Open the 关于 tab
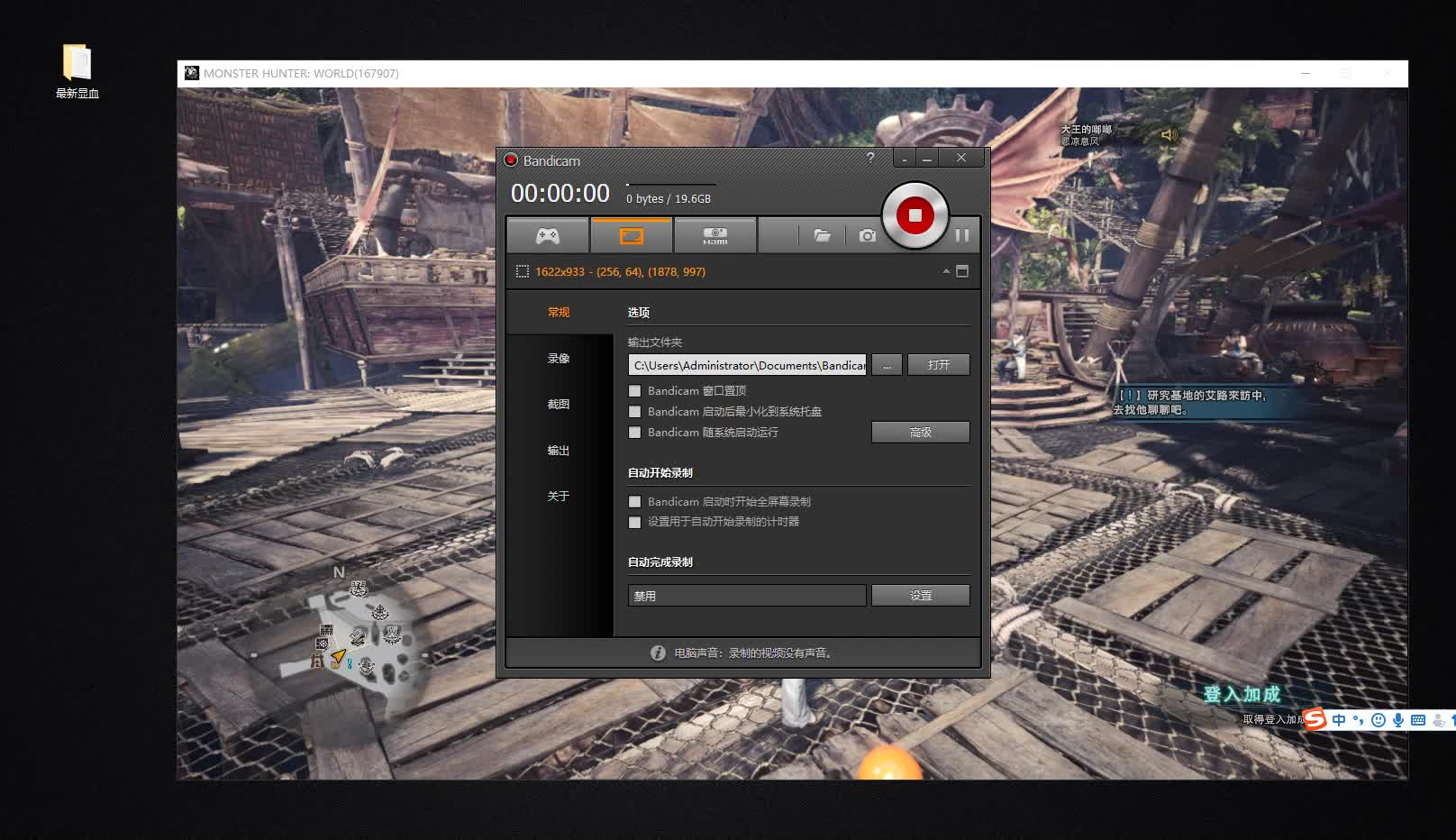 click(x=559, y=496)
